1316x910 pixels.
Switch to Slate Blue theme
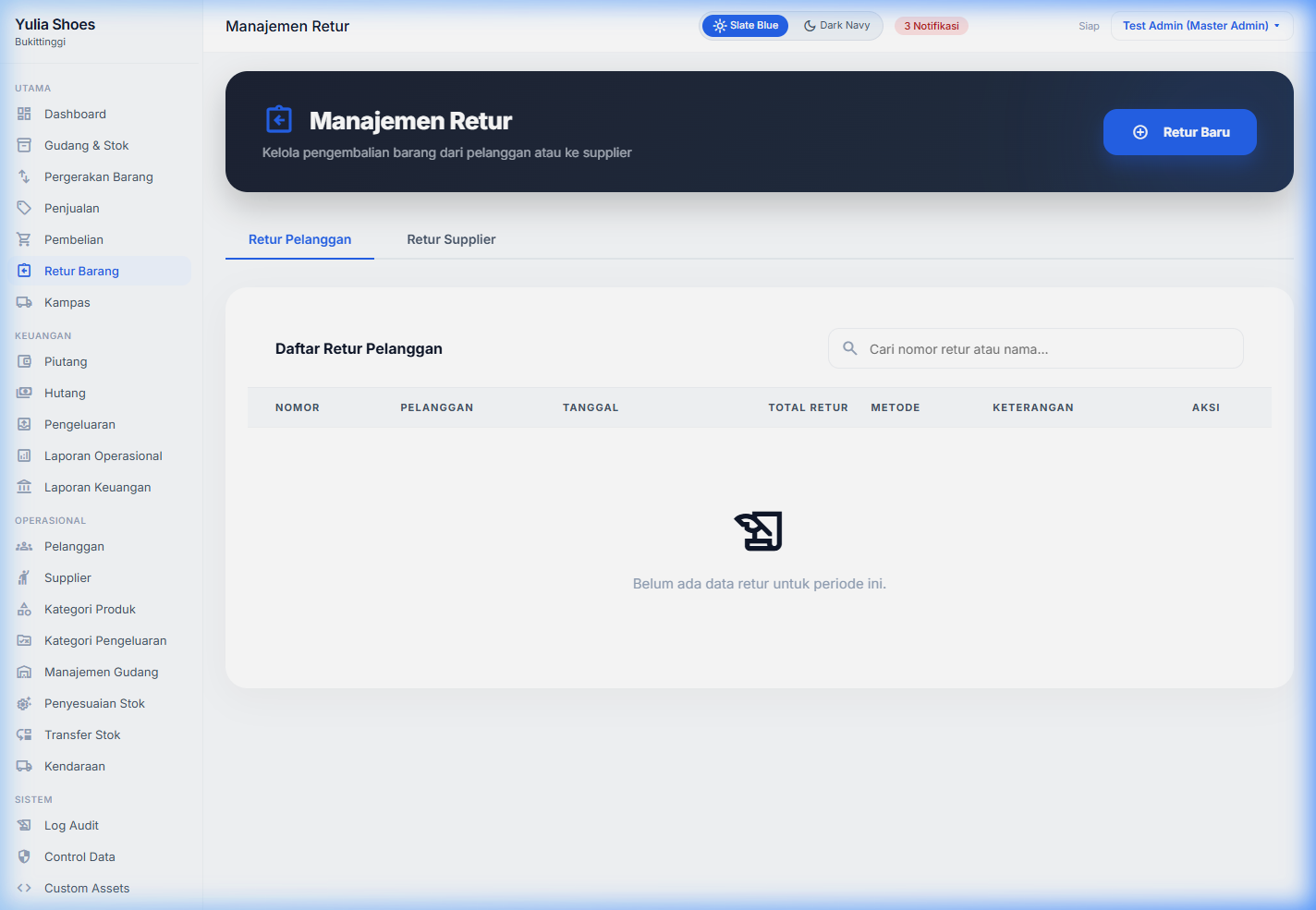(746, 26)
